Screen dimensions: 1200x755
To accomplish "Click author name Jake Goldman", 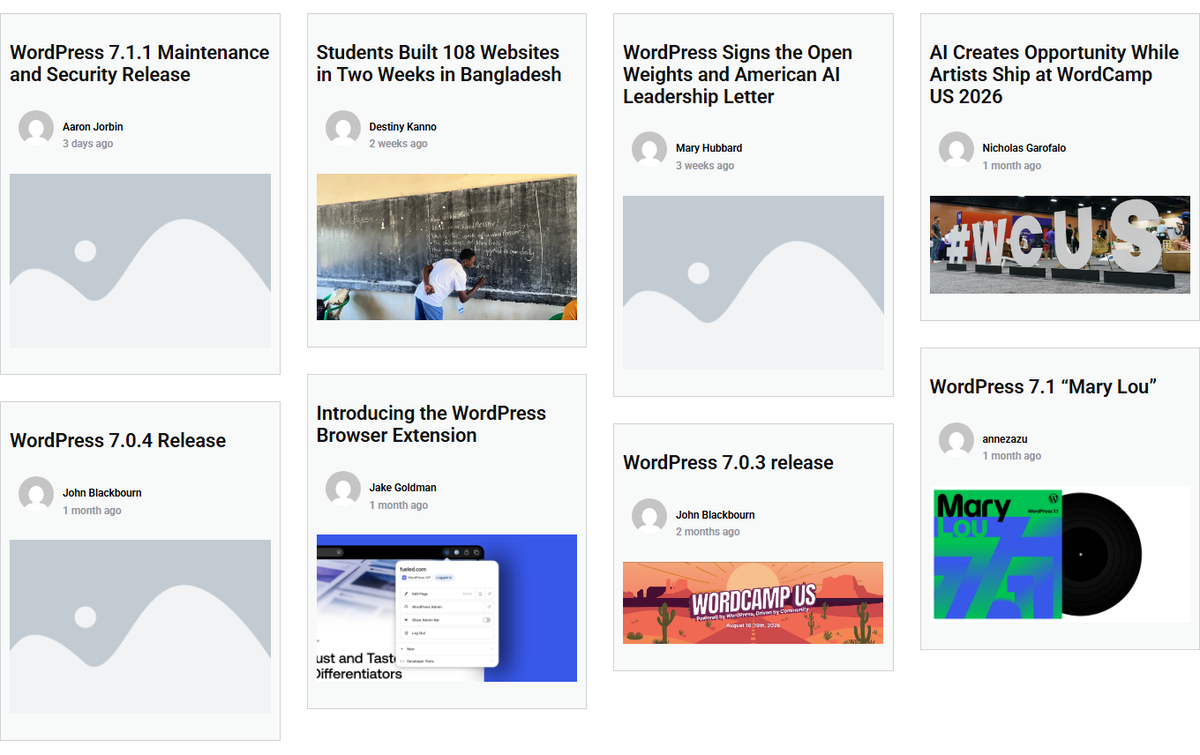I will coord(403,487).
